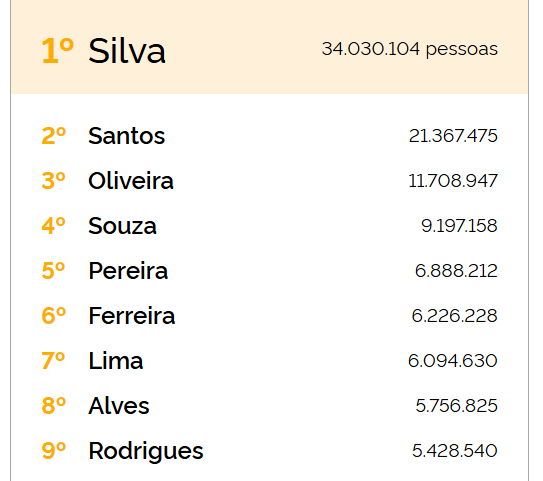Click the 34.030.104 pessoas count
The image size is (543, 481).
(410, 49)
